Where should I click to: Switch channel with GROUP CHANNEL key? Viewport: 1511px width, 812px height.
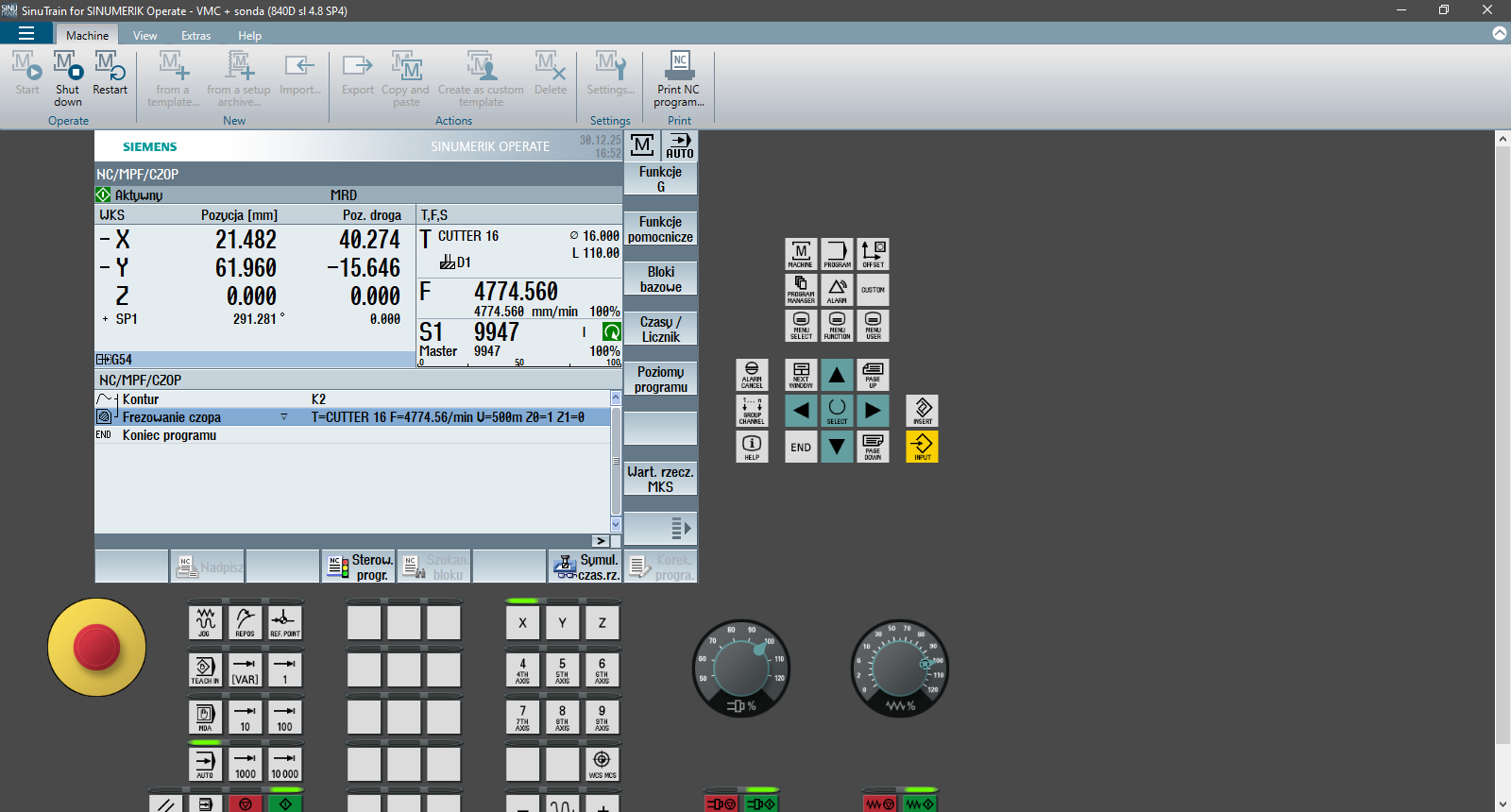(752, 411)
